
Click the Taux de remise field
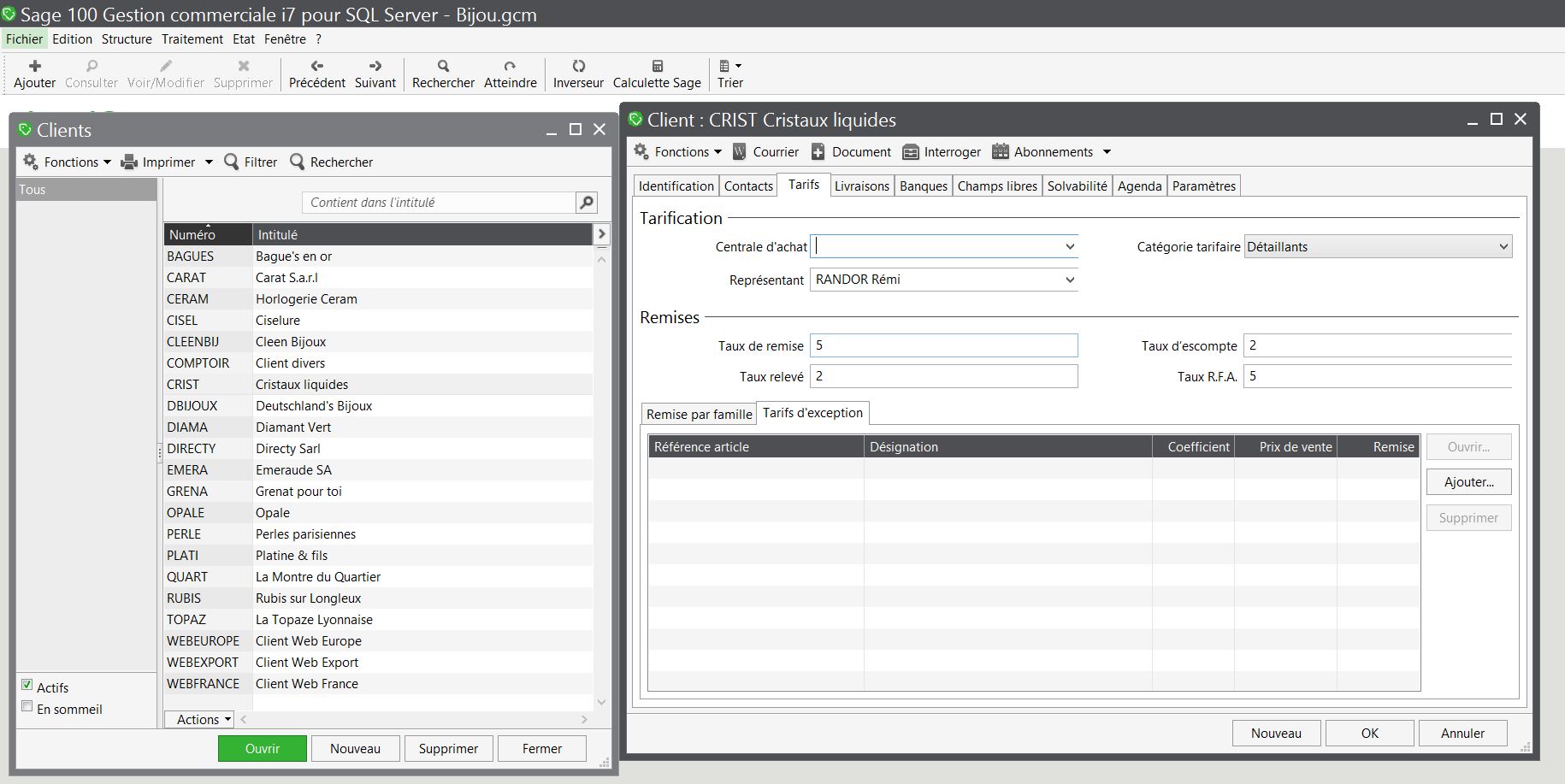[943, 345]
